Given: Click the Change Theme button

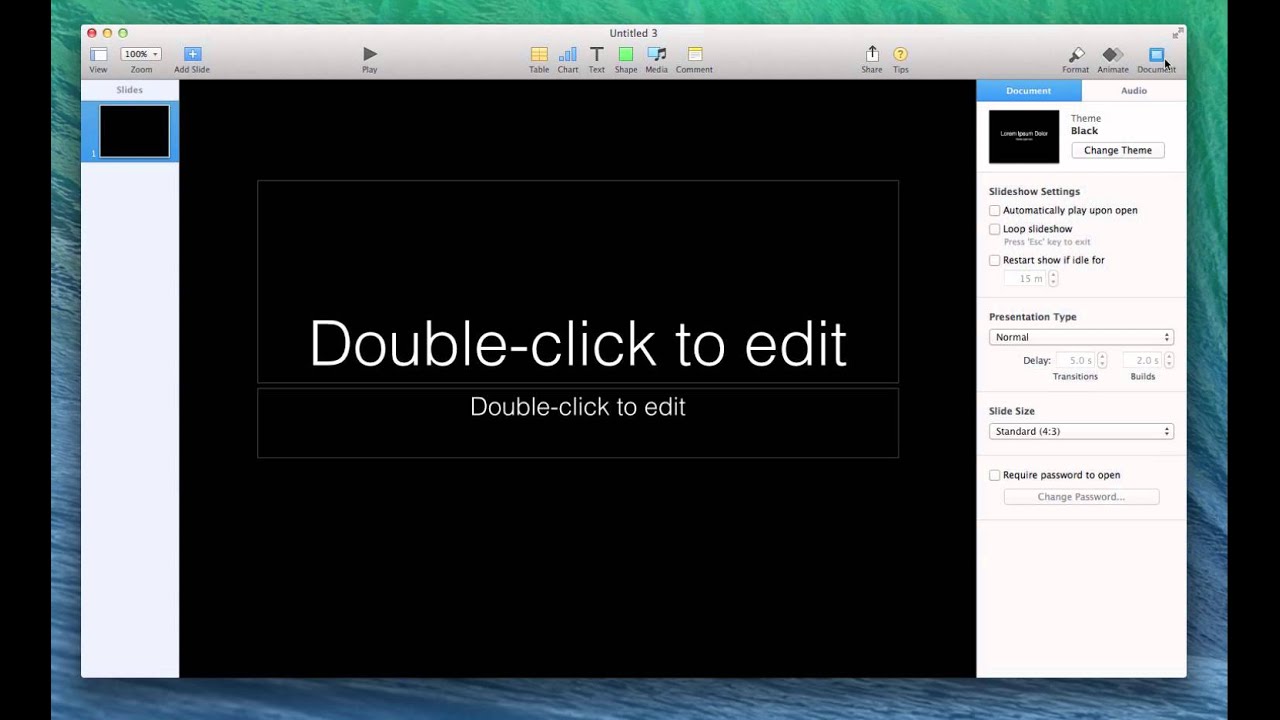Looking at the screenshot, I should coord(1118,150).
